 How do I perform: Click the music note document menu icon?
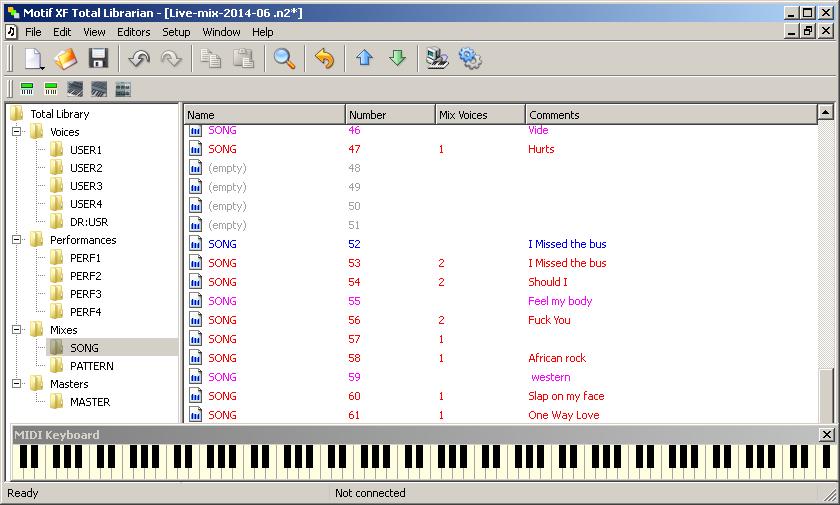[x=12, y=32]
